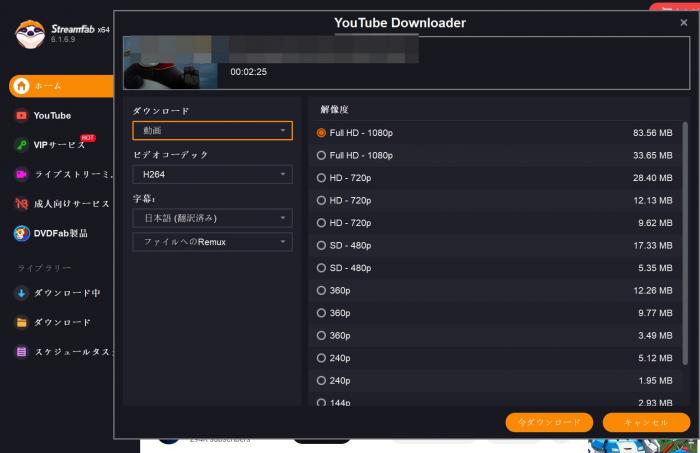Open ダウンロード中 library section

click(x=67, y=293)
